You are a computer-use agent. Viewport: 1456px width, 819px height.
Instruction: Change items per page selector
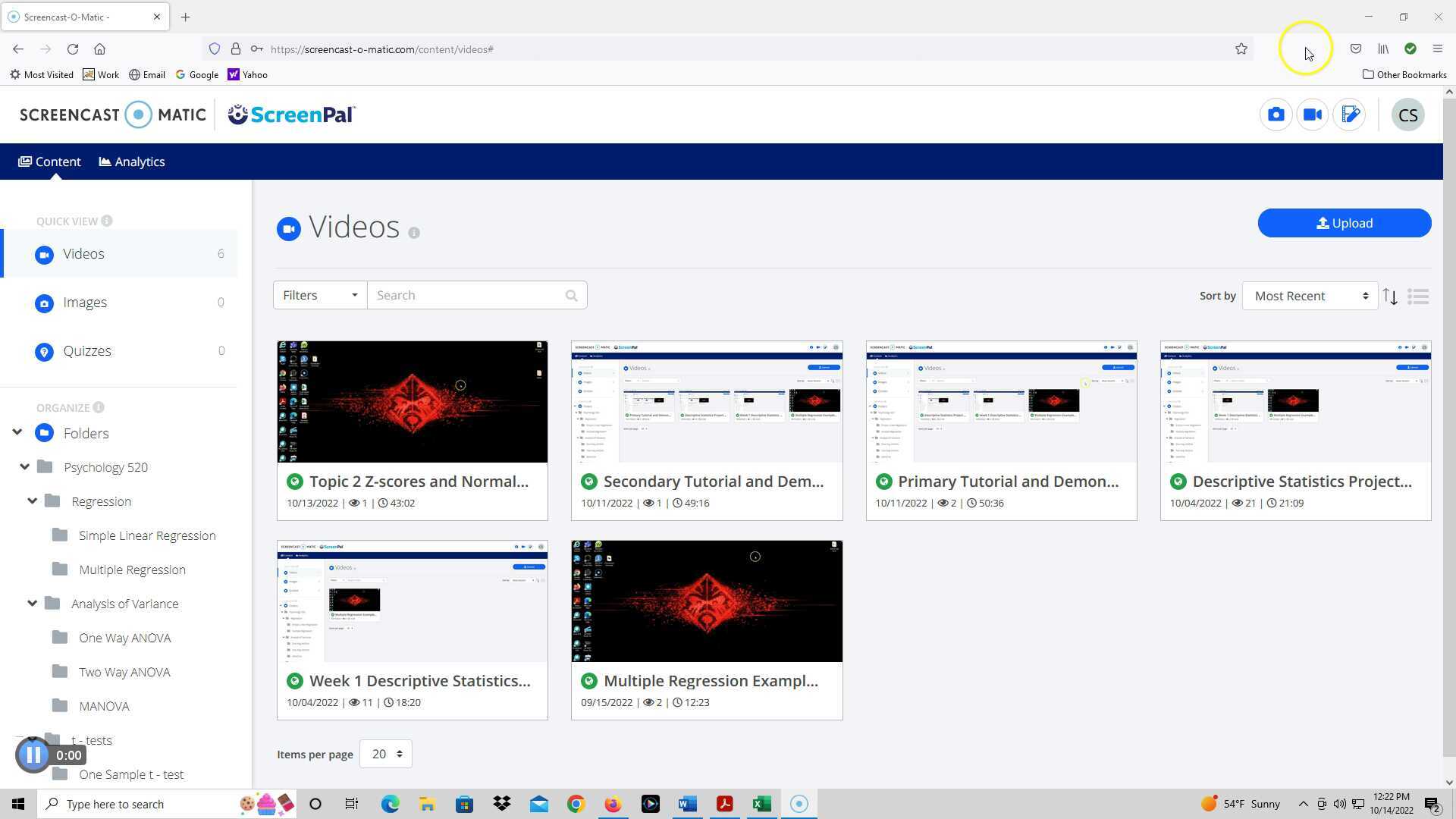pos(385,755)
